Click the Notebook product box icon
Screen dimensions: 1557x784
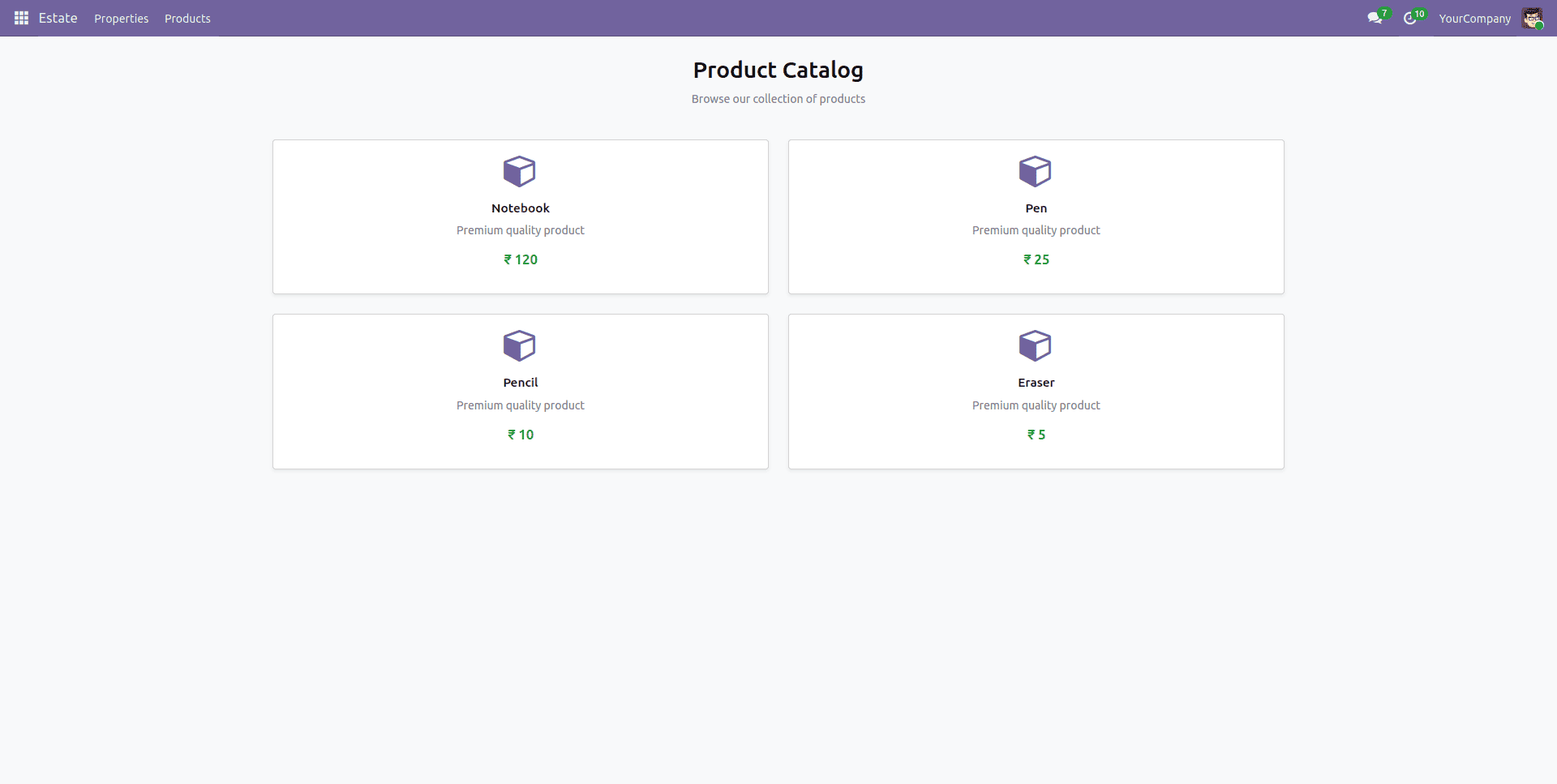click(520, 171)
